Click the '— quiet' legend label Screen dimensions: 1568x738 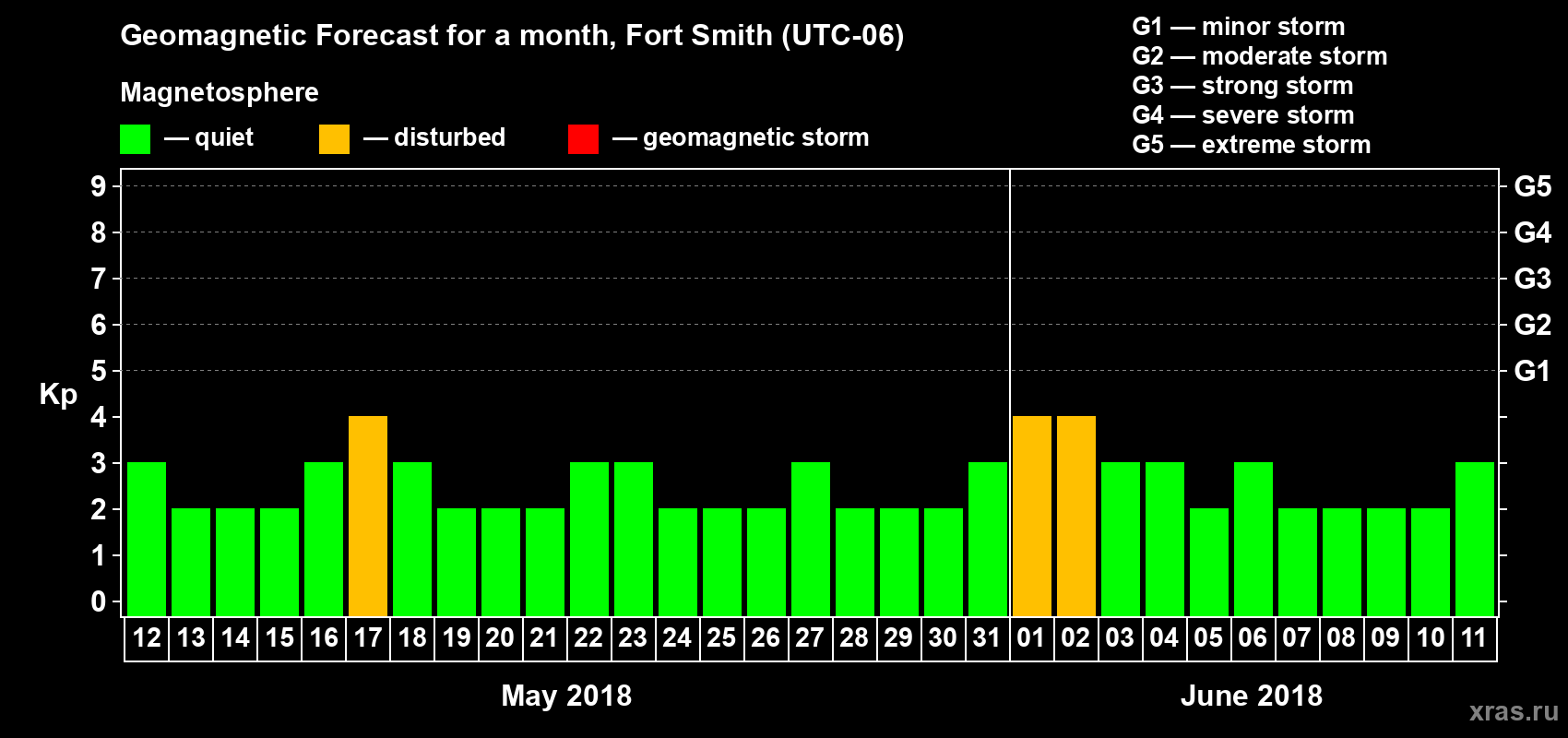pos(208,137)
